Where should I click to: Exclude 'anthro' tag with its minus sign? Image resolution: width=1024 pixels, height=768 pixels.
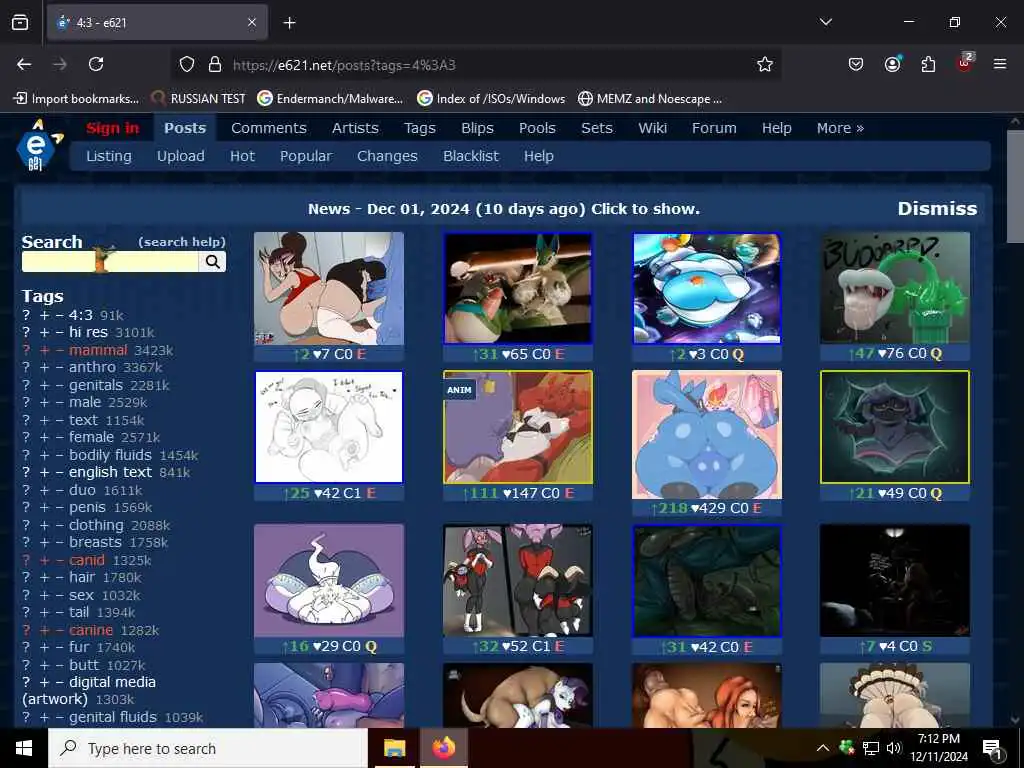59,368
